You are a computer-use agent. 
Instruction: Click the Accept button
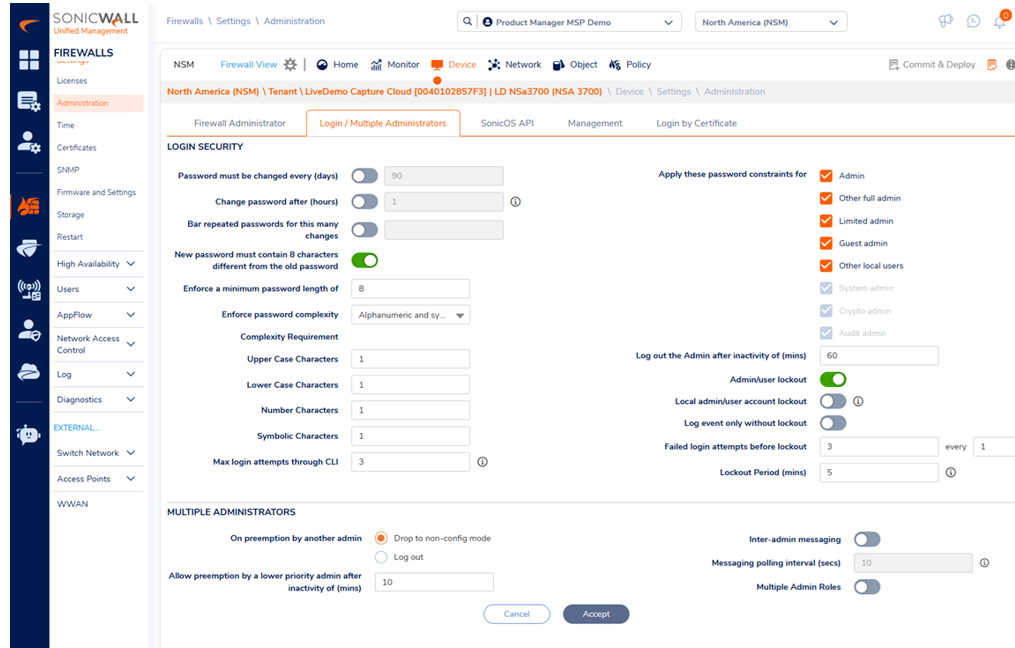596,614
